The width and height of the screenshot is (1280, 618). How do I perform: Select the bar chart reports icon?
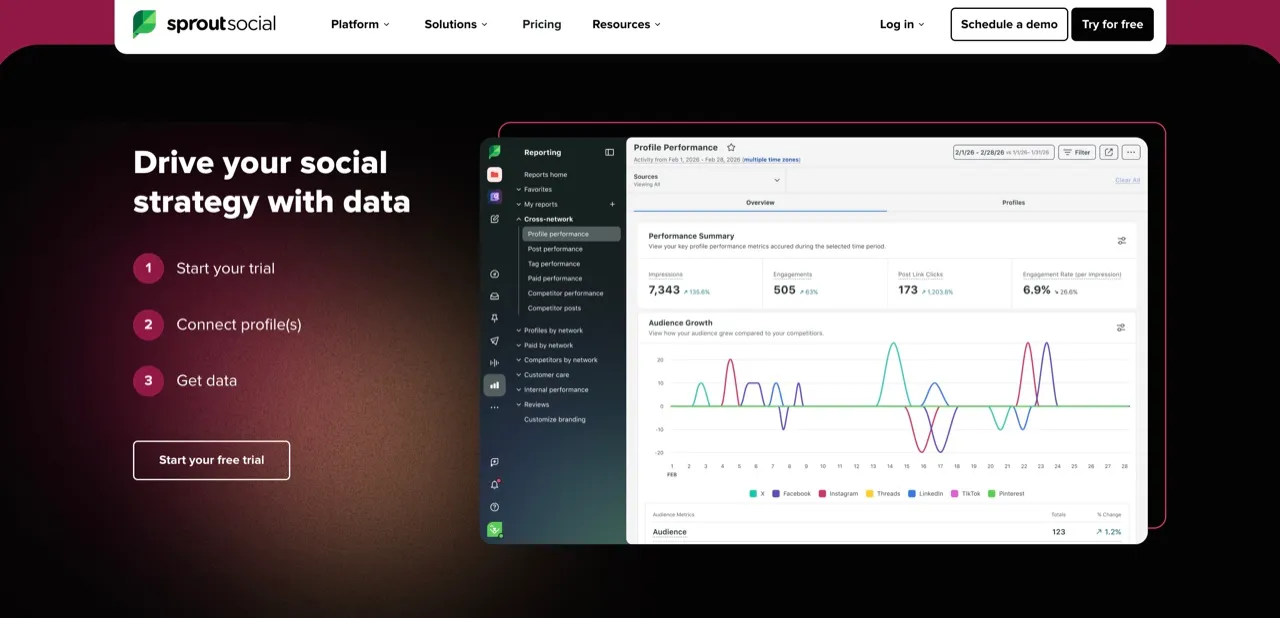(x=494, y=385)
